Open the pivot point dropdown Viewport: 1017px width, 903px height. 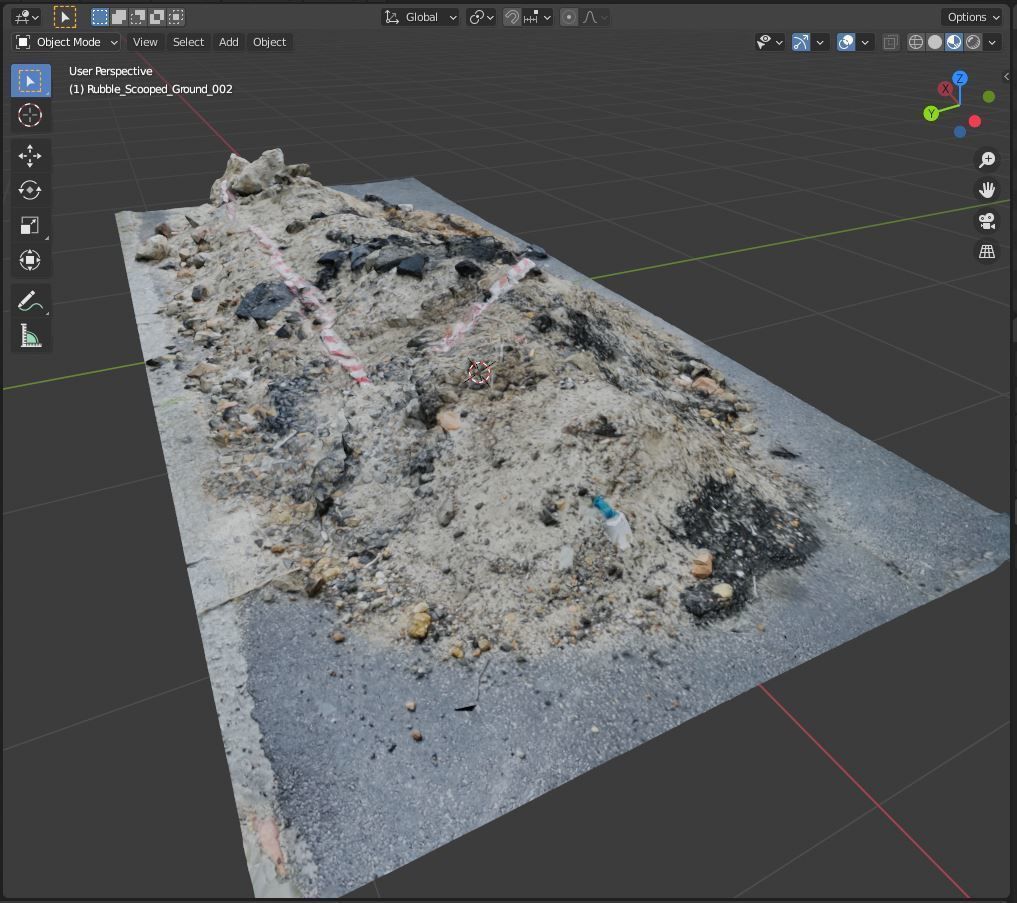[x=481, y=17]
